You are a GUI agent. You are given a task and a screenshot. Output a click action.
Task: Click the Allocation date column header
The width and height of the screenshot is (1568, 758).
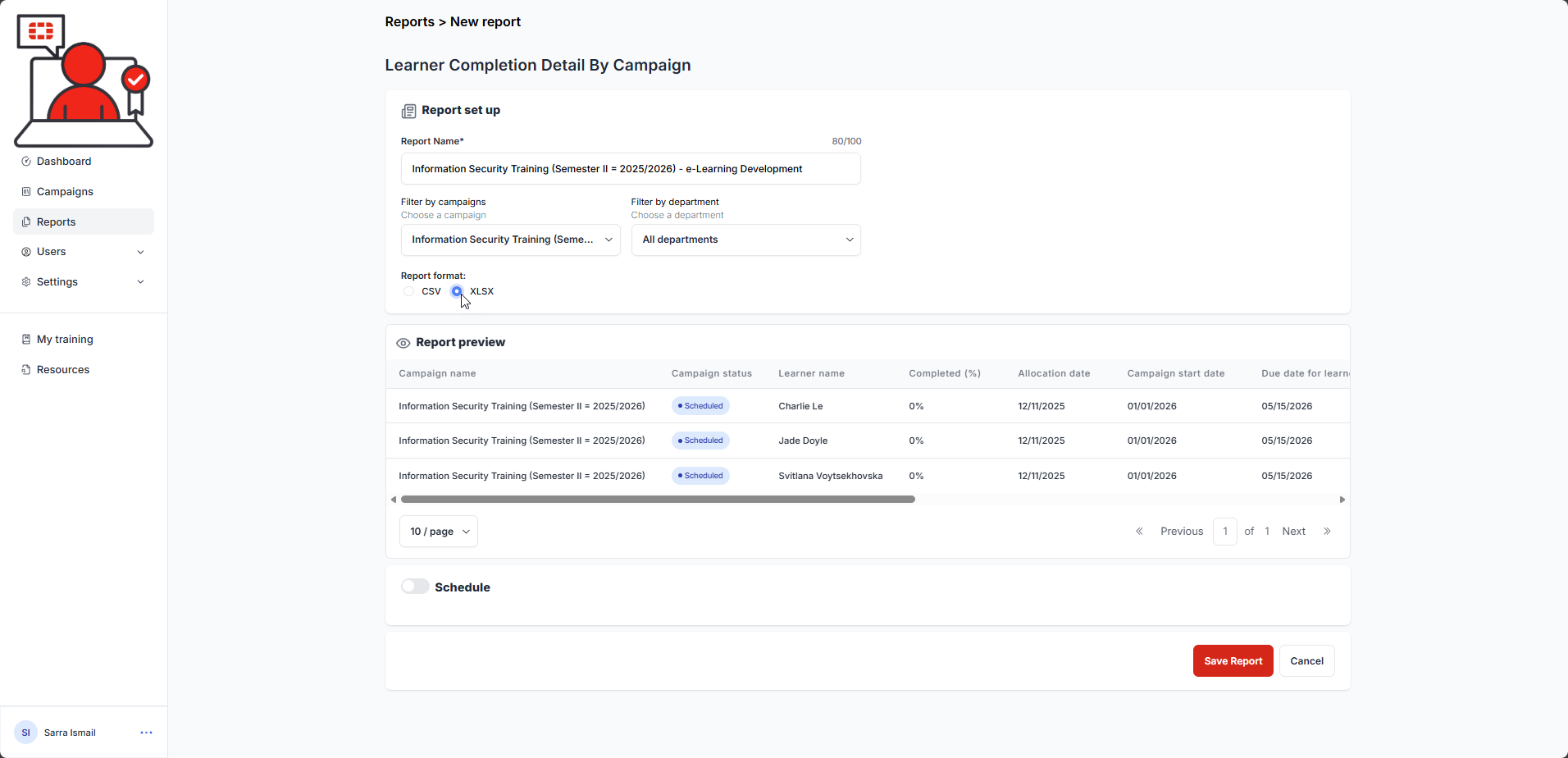(x=1054, y=373)
